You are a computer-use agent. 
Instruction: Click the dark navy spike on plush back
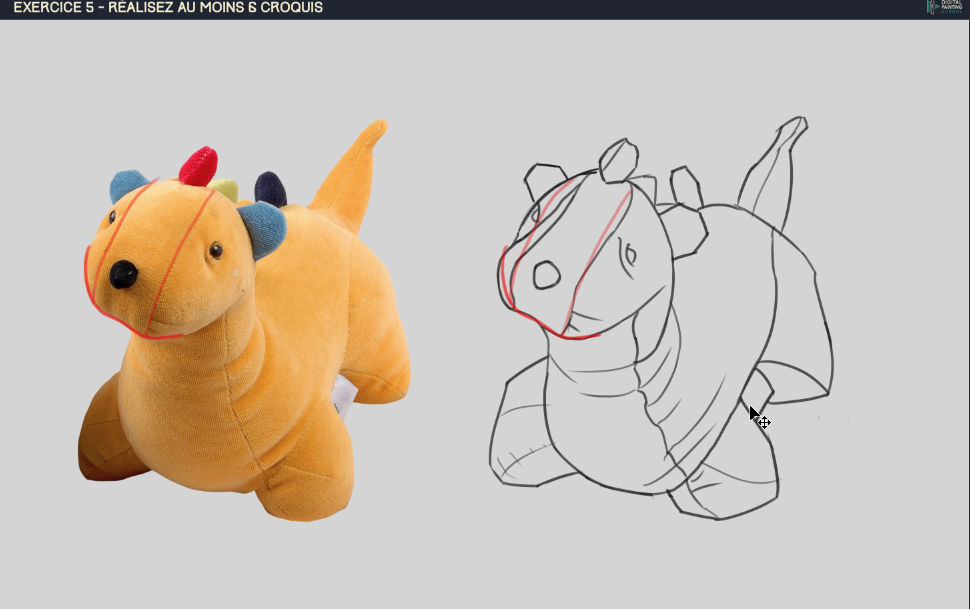[270, 188]
